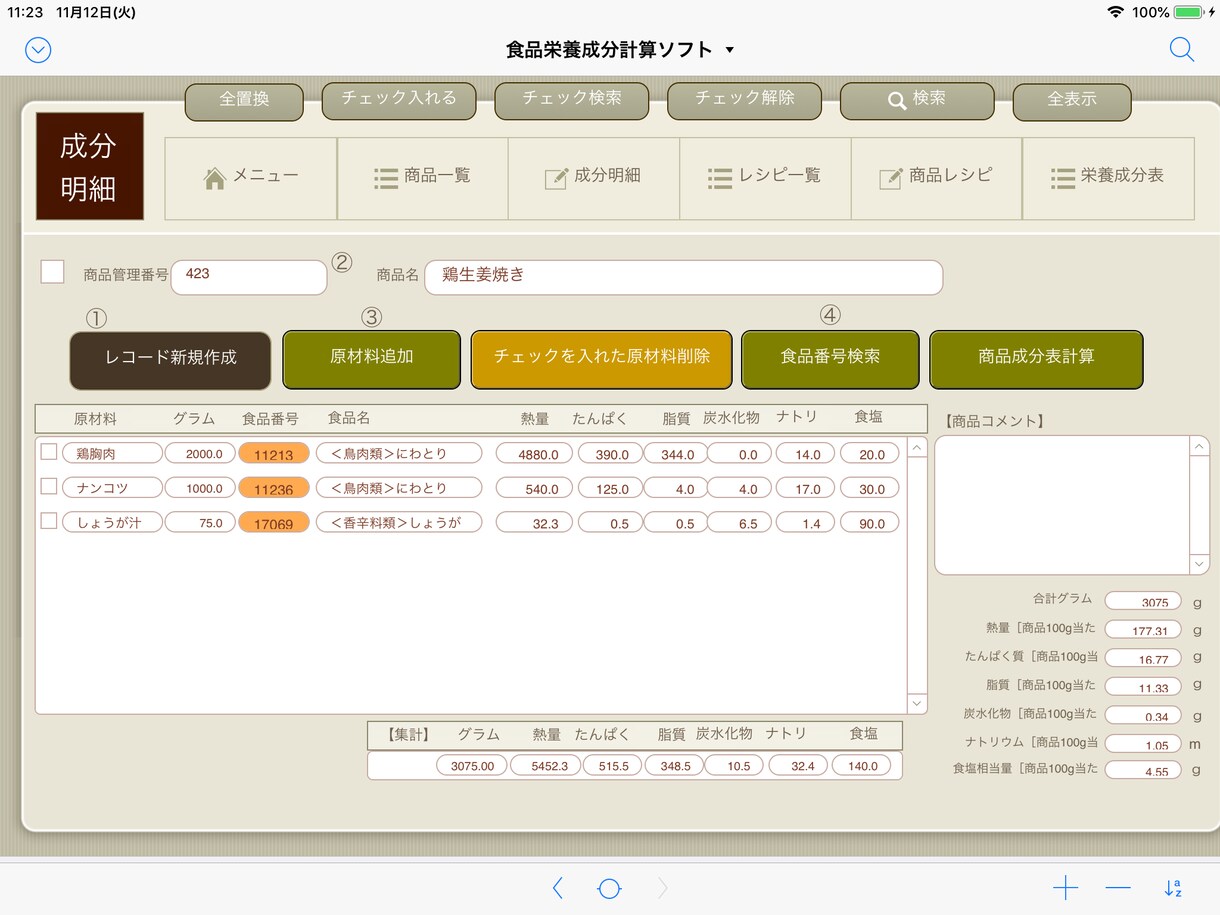Click comment box scroll up arrow
The image size is (1220, 915).
[x=1199, y=446]
